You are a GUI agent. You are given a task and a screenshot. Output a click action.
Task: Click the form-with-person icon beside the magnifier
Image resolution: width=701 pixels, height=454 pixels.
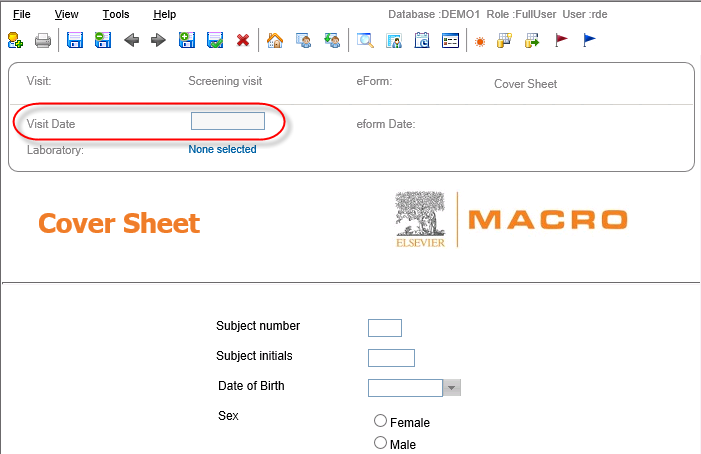[394, 41]
